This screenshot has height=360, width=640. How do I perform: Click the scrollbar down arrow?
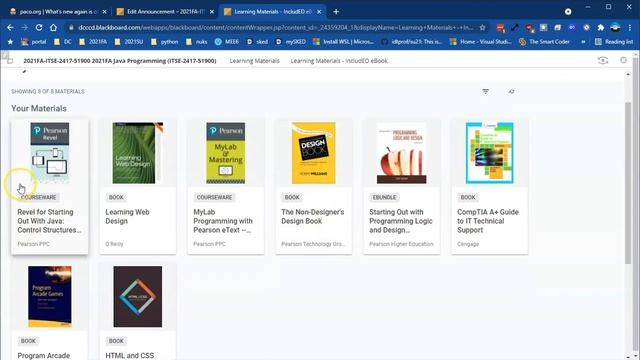click(x=628, y=357)
